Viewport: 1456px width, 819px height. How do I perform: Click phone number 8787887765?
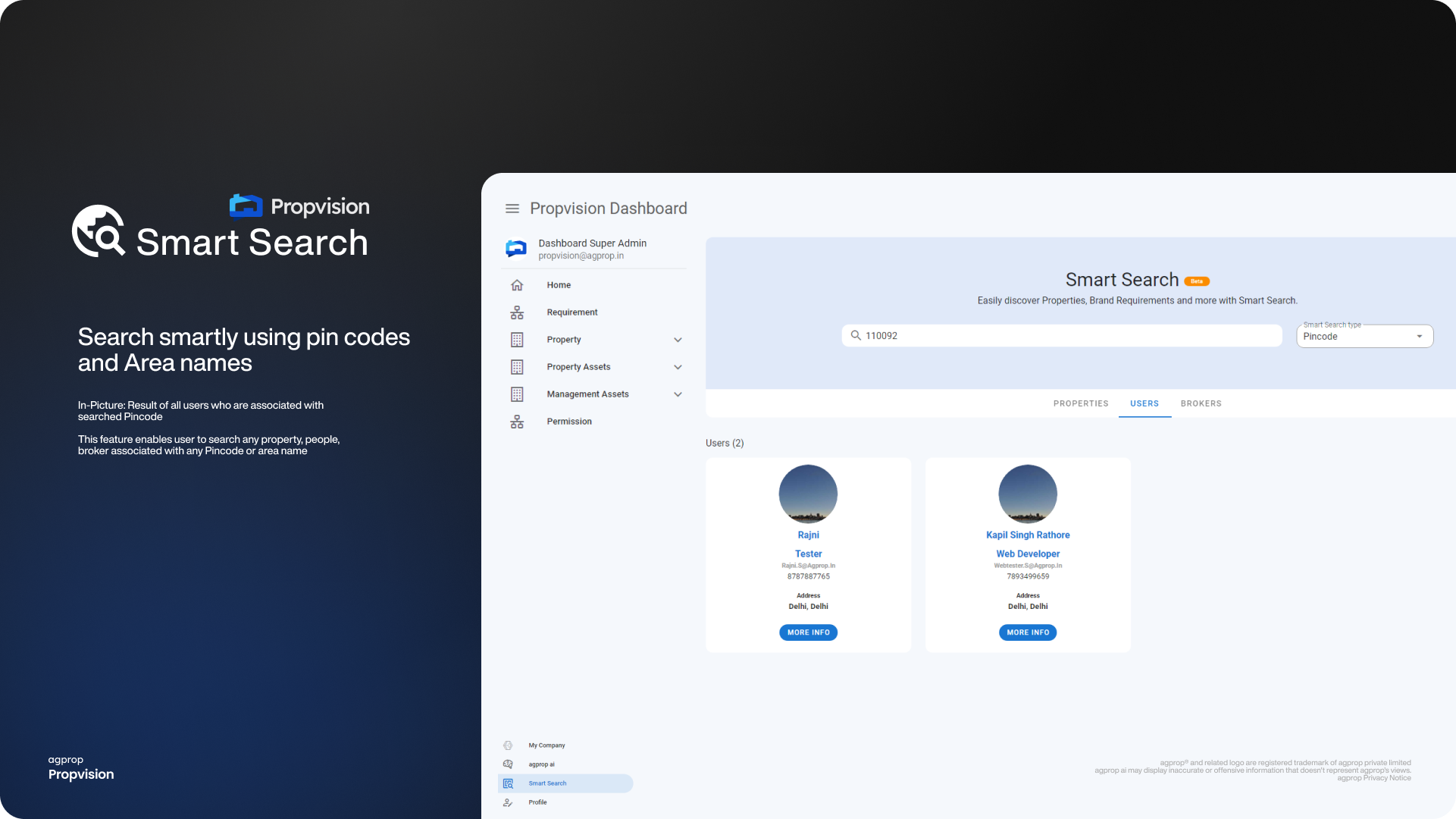[808, 576]
